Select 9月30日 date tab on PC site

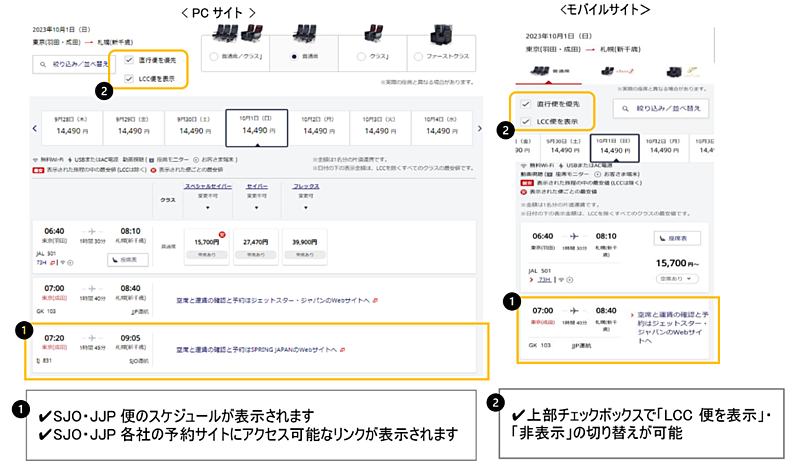pyautogui.click(x=191, y=125)
